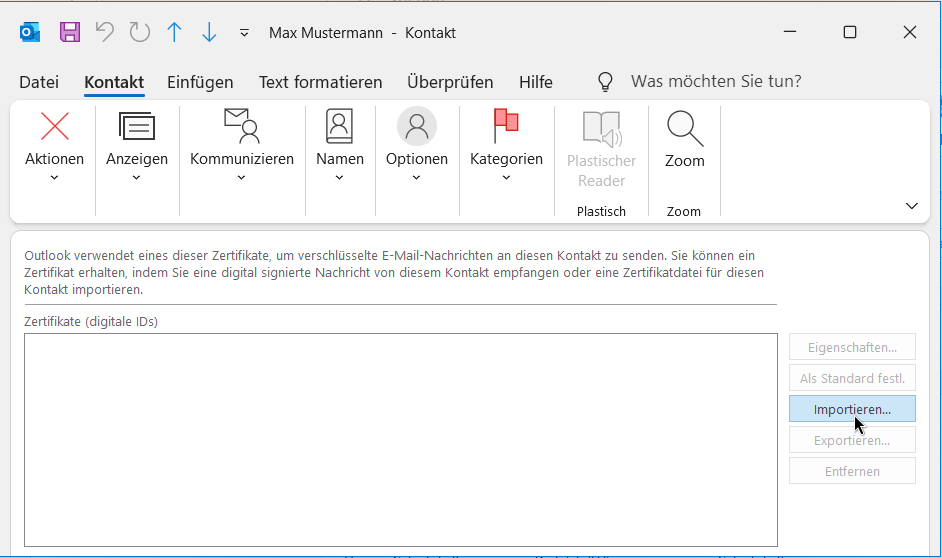Screen dimensions: 942x558
Task: Expand the Kategorien flag group
Action: point(506,146)
